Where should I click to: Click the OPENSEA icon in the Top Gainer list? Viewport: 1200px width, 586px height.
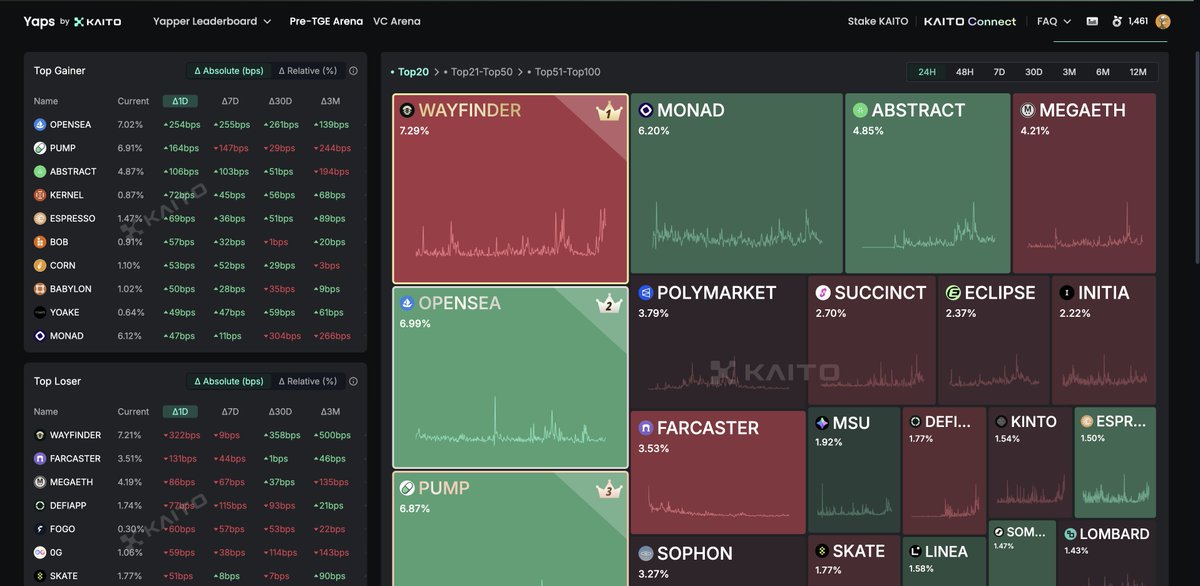tap(40, 125)
